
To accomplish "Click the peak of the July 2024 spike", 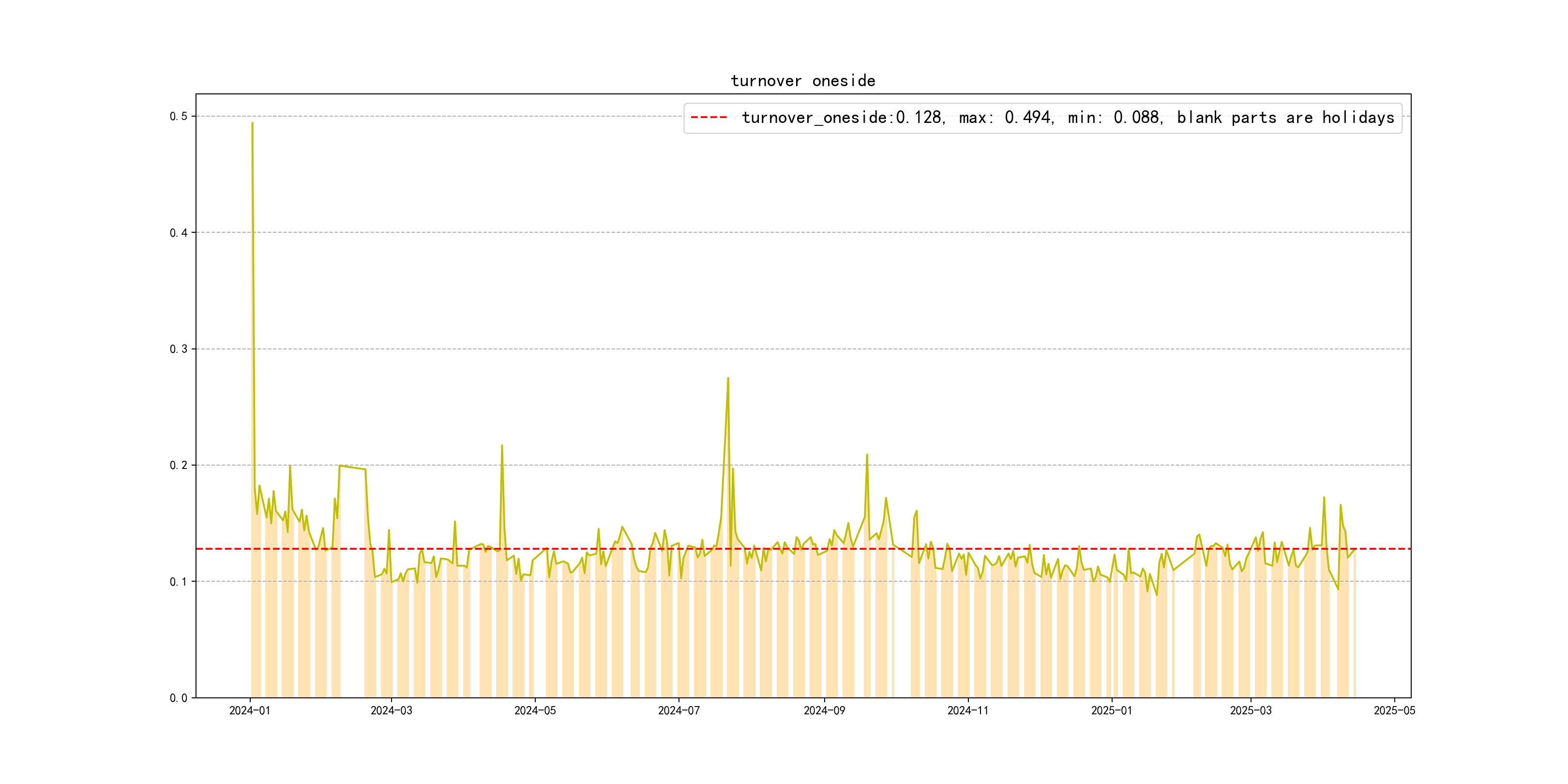I will pyautogui.click(x=728, y=378).
